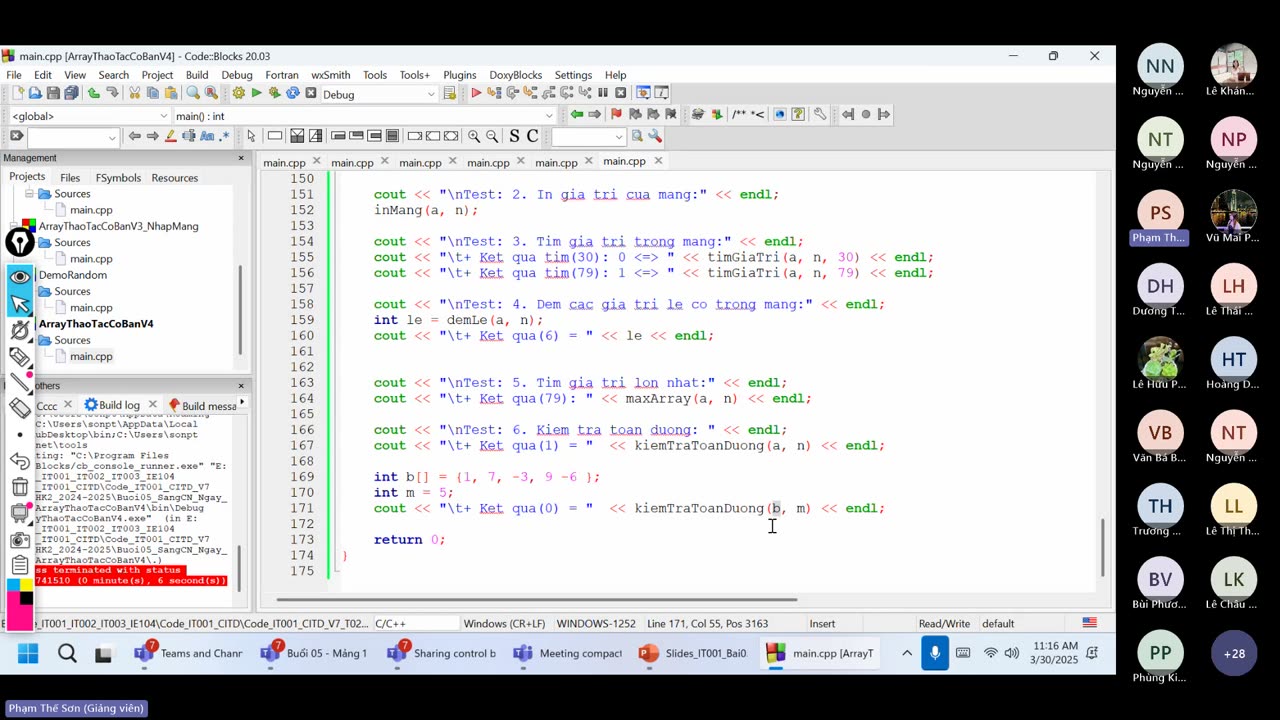Click the Save file icon
1280x720 pixels.
(x=53, y=93)
